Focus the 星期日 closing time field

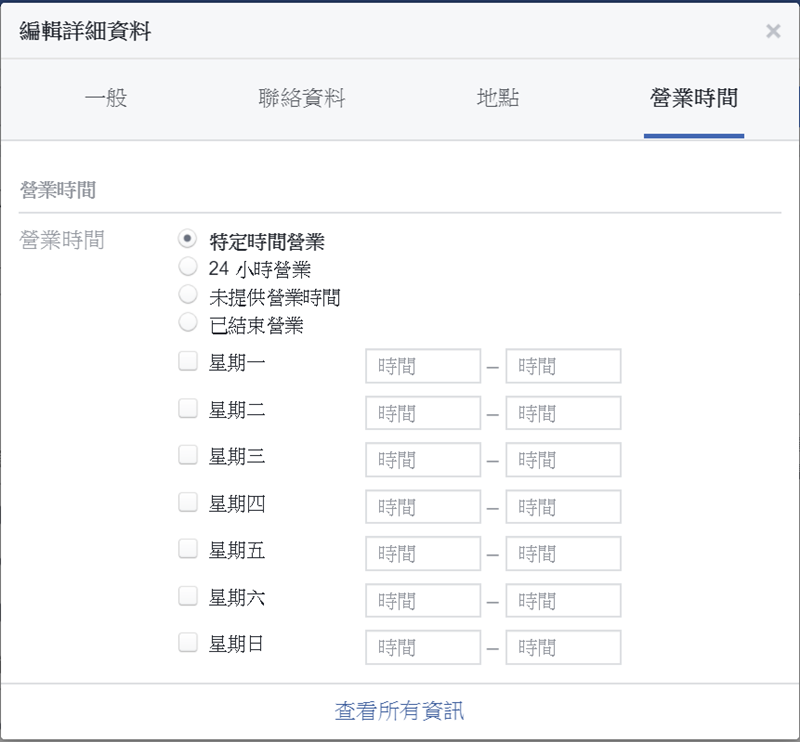[x=563, y=648]
